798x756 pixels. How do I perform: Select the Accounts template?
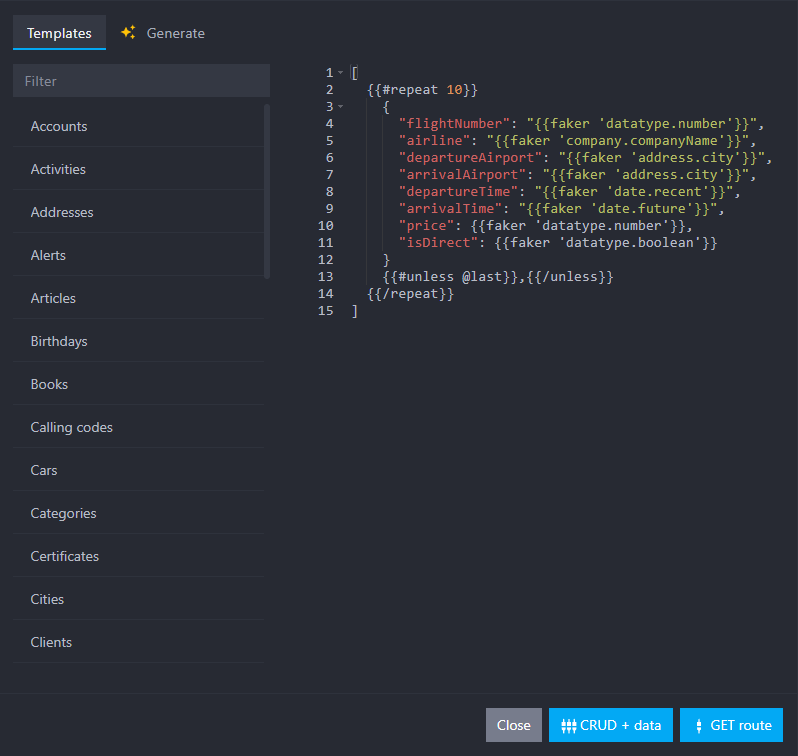point(59,126)
